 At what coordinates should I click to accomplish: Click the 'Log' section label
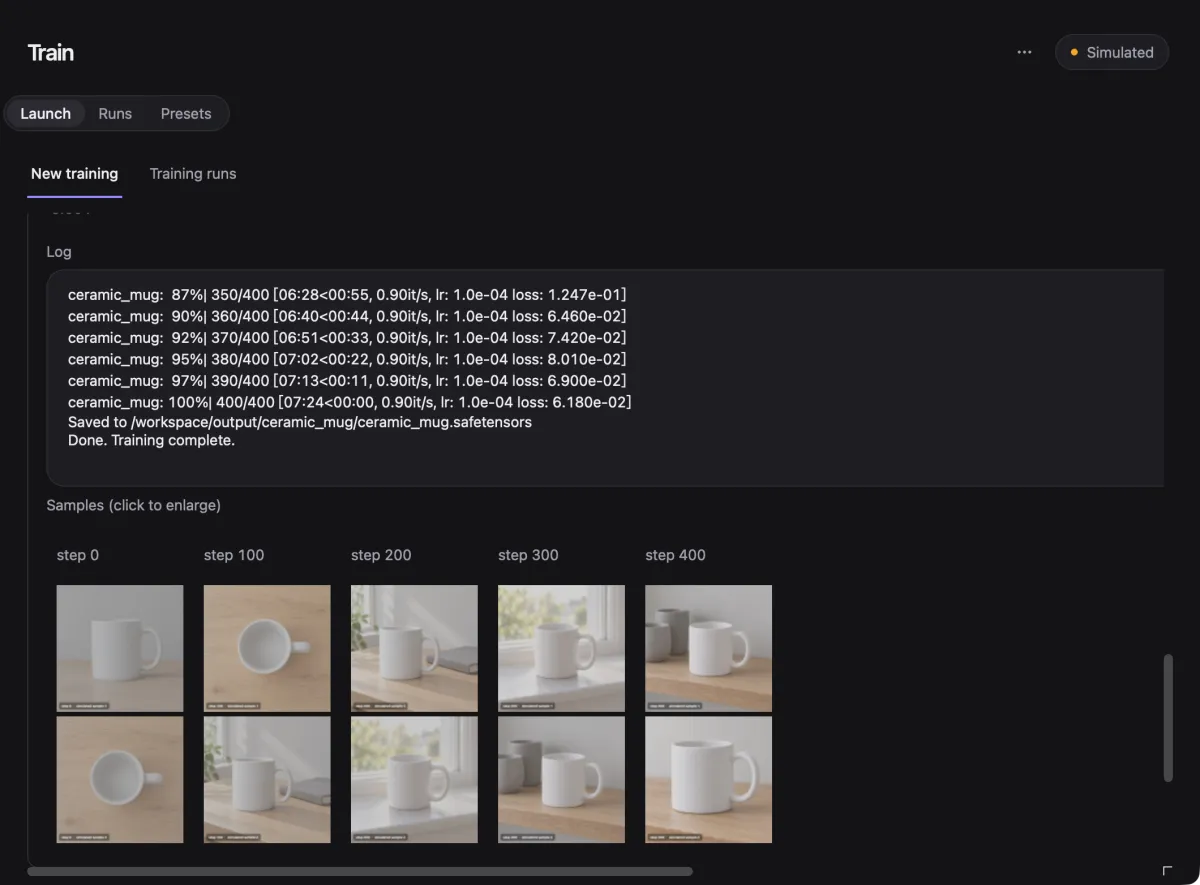coord(59,252)
